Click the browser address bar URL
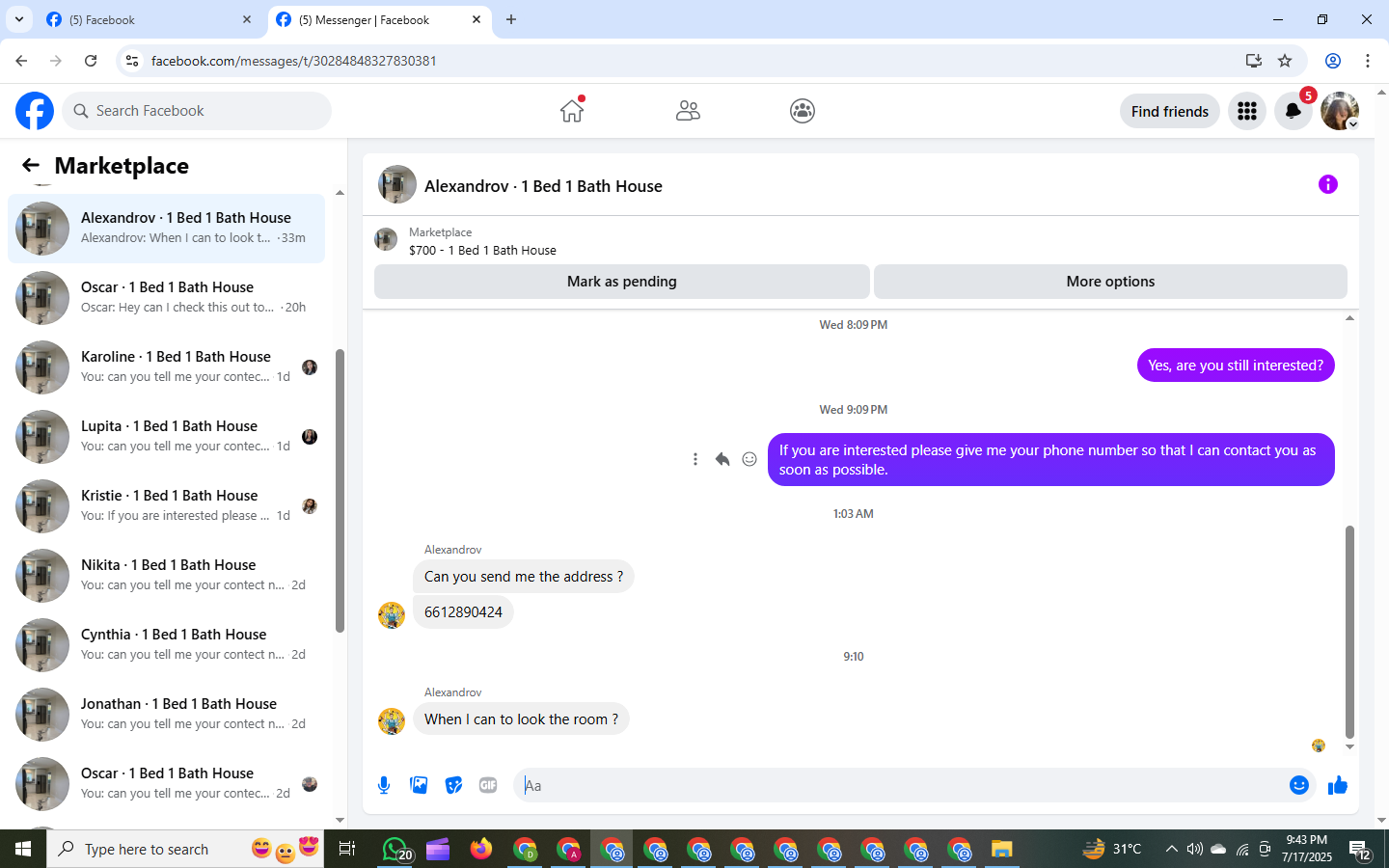The image size is (1389, 868). 294,61
